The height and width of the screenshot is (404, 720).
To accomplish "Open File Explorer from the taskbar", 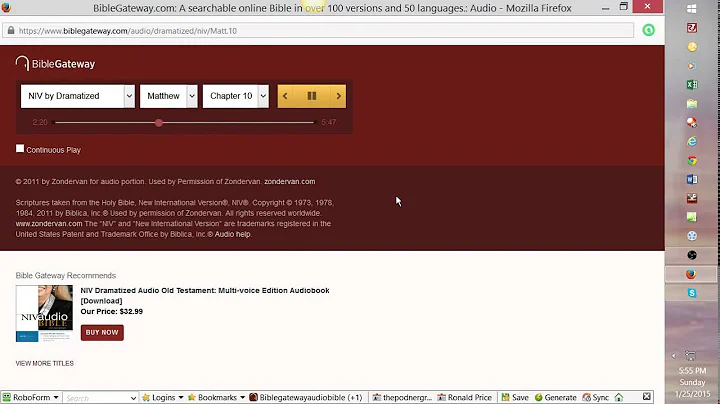I will point(692,104).
